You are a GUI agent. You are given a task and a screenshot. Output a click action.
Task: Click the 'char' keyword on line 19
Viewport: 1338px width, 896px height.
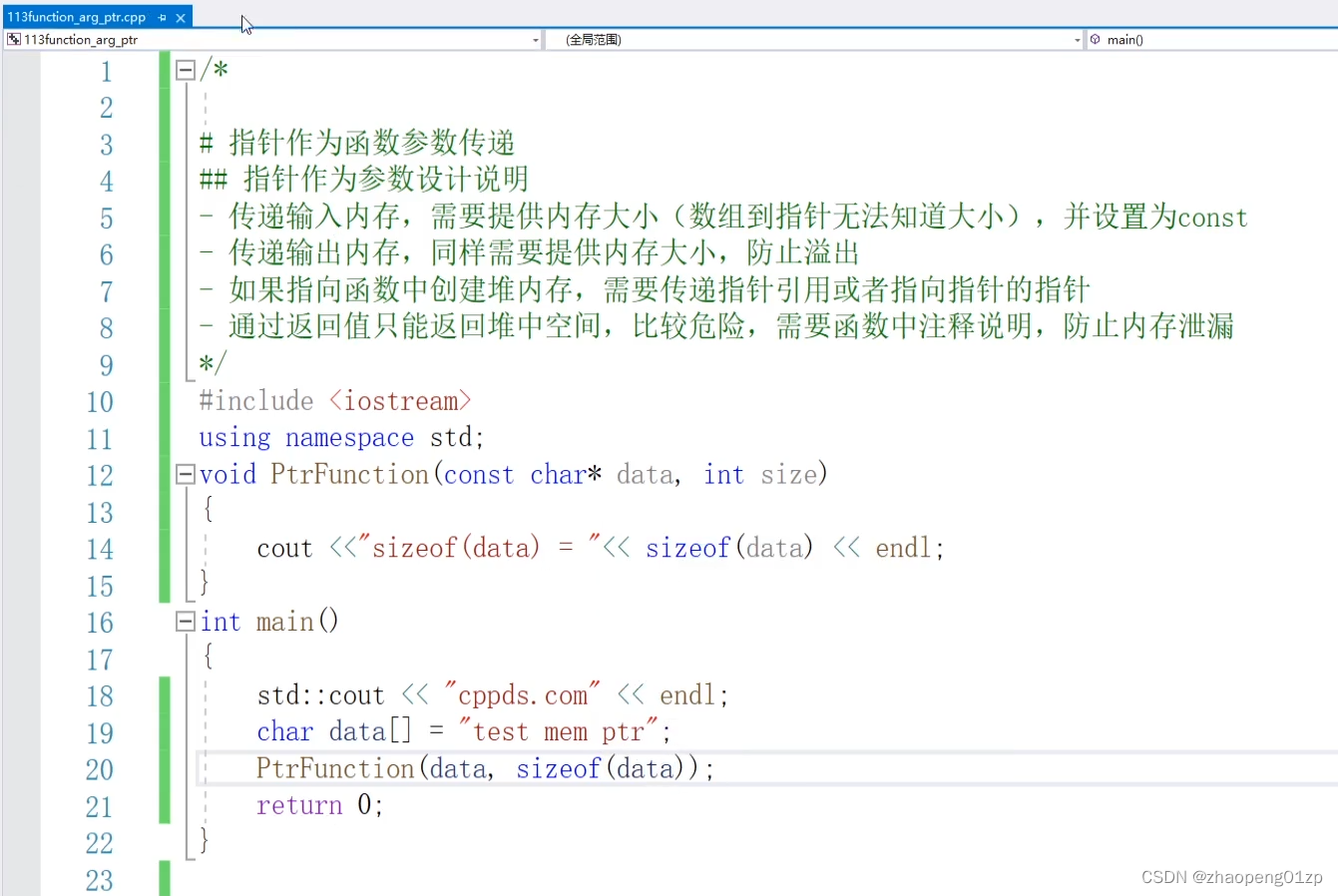285,731
